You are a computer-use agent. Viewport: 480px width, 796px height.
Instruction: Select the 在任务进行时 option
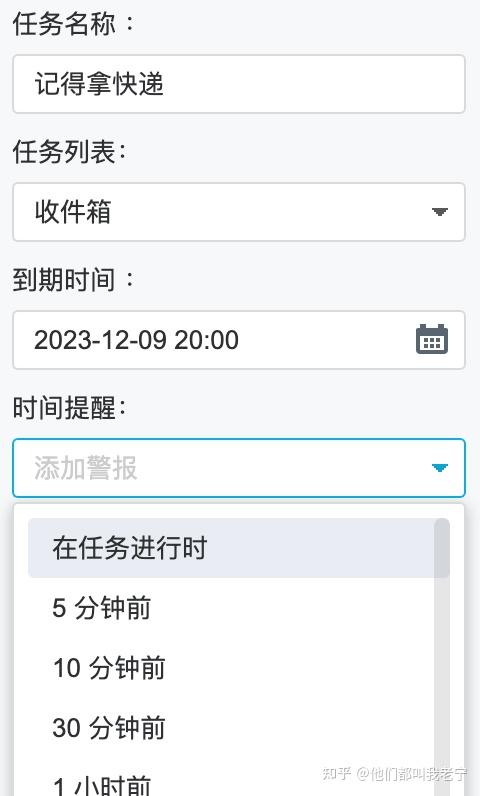tap(231, 548)
